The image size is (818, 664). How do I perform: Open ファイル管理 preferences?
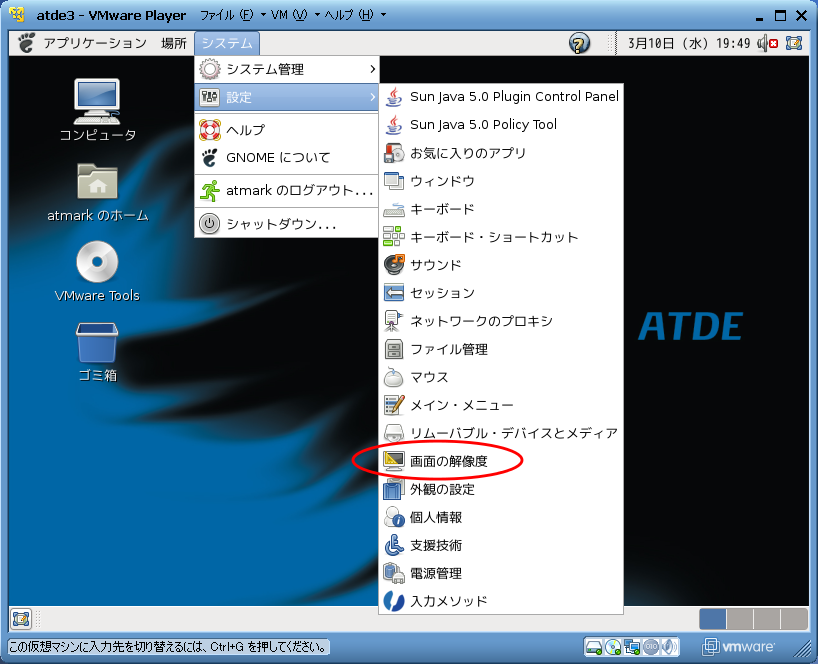[x=501, y=350]
